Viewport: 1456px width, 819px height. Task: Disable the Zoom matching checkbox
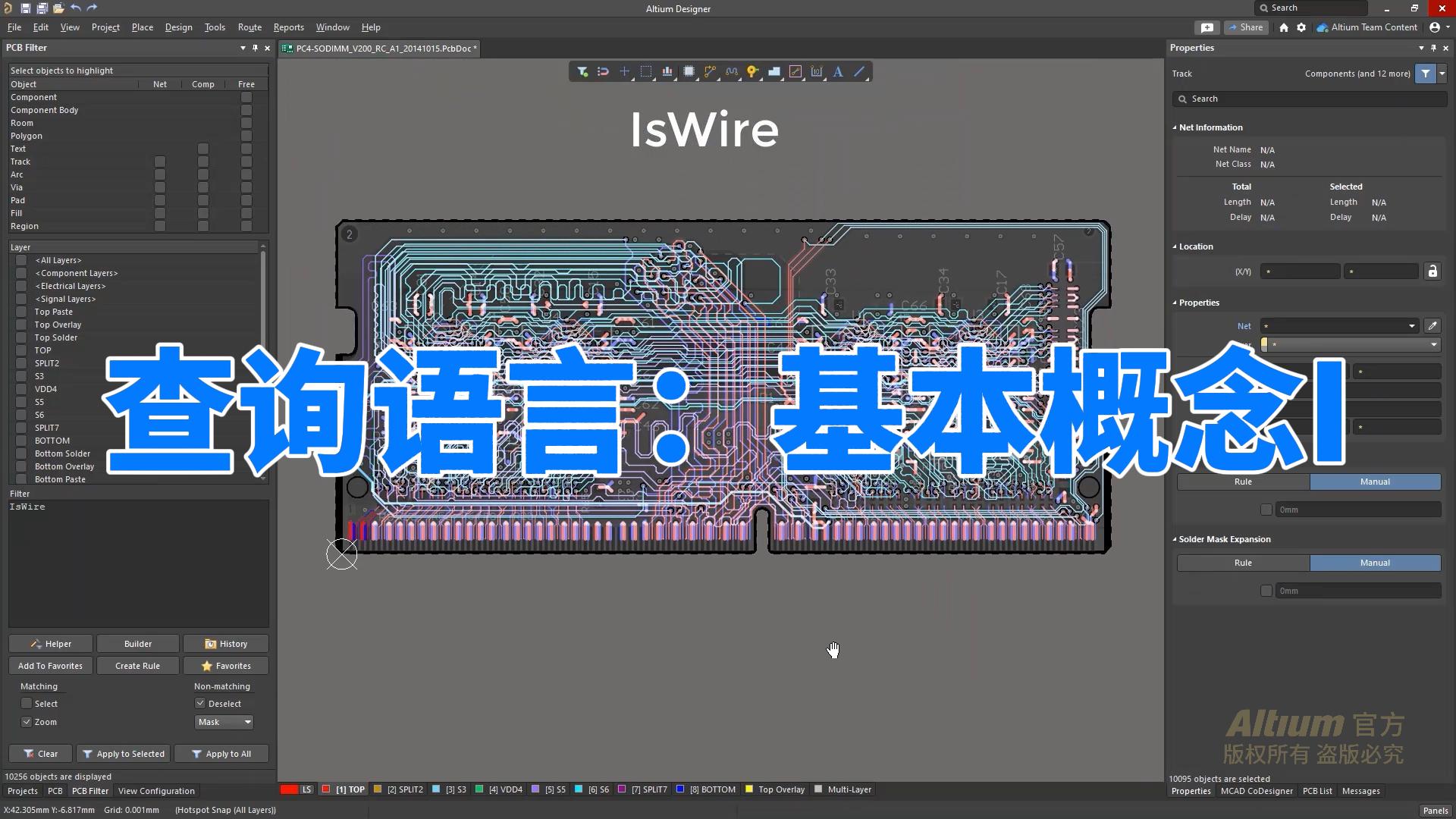(x=27, y=722)
